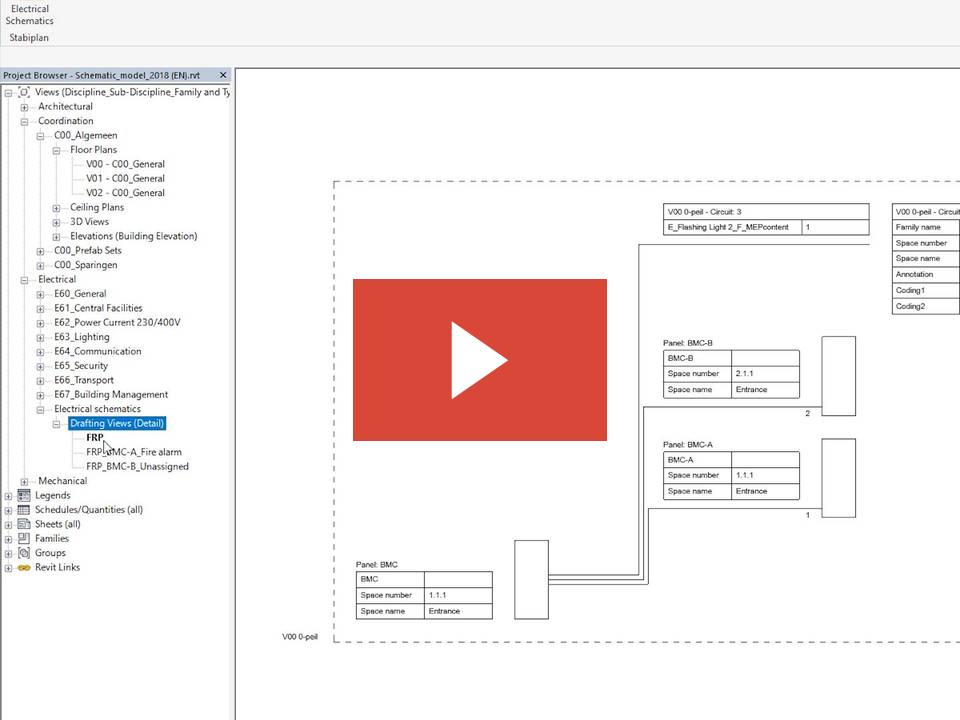Expand the C00_Prefab Sets node
960x720 pixels.
coord(40,251)
